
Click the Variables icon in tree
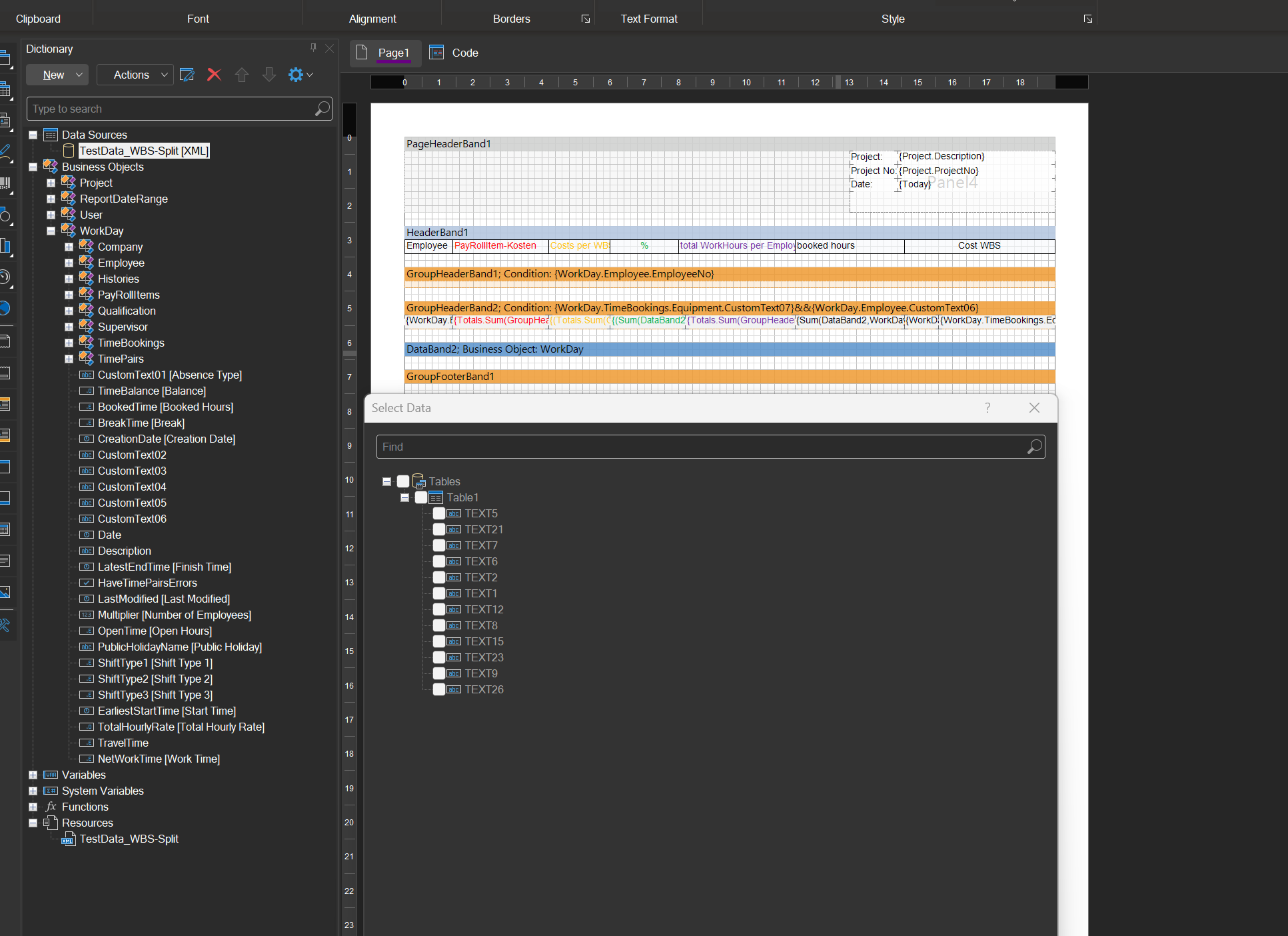51,775
